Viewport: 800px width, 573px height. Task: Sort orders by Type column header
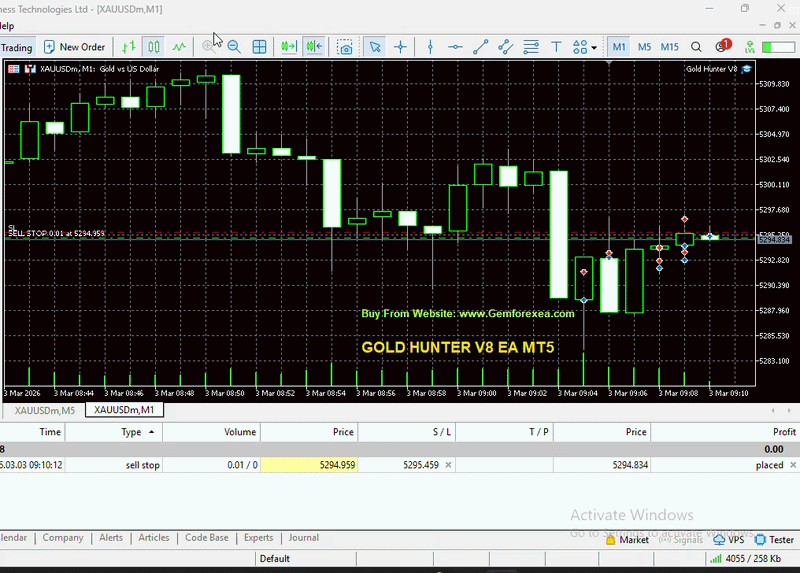[114, 432]
